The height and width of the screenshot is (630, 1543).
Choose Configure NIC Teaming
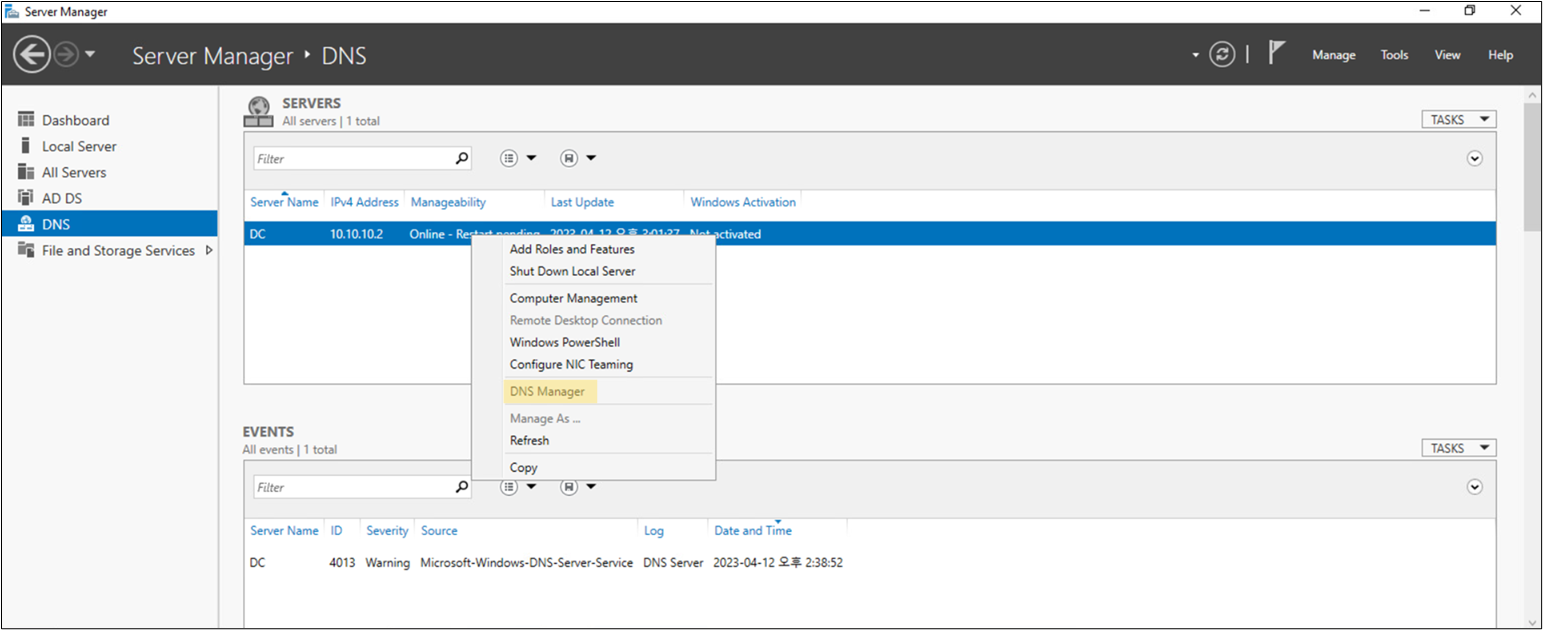pos(571,364)
